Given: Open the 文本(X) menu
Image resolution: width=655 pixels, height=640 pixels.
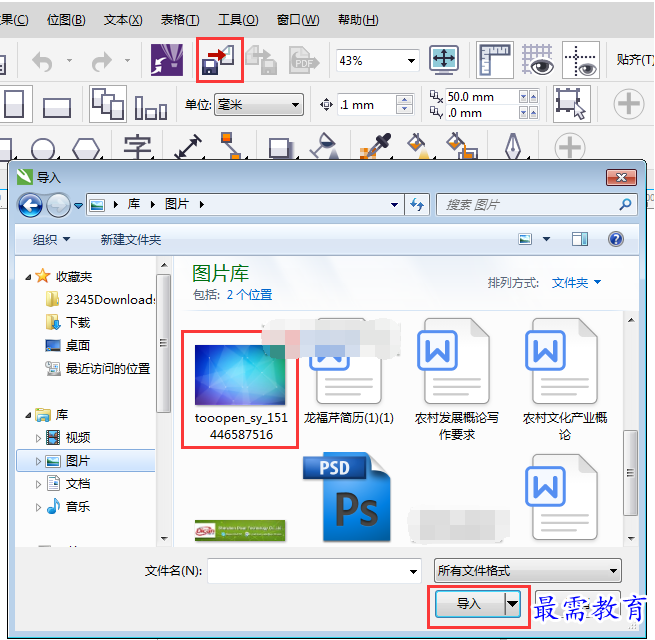Looking at the screenshot, I should point(123,20).
